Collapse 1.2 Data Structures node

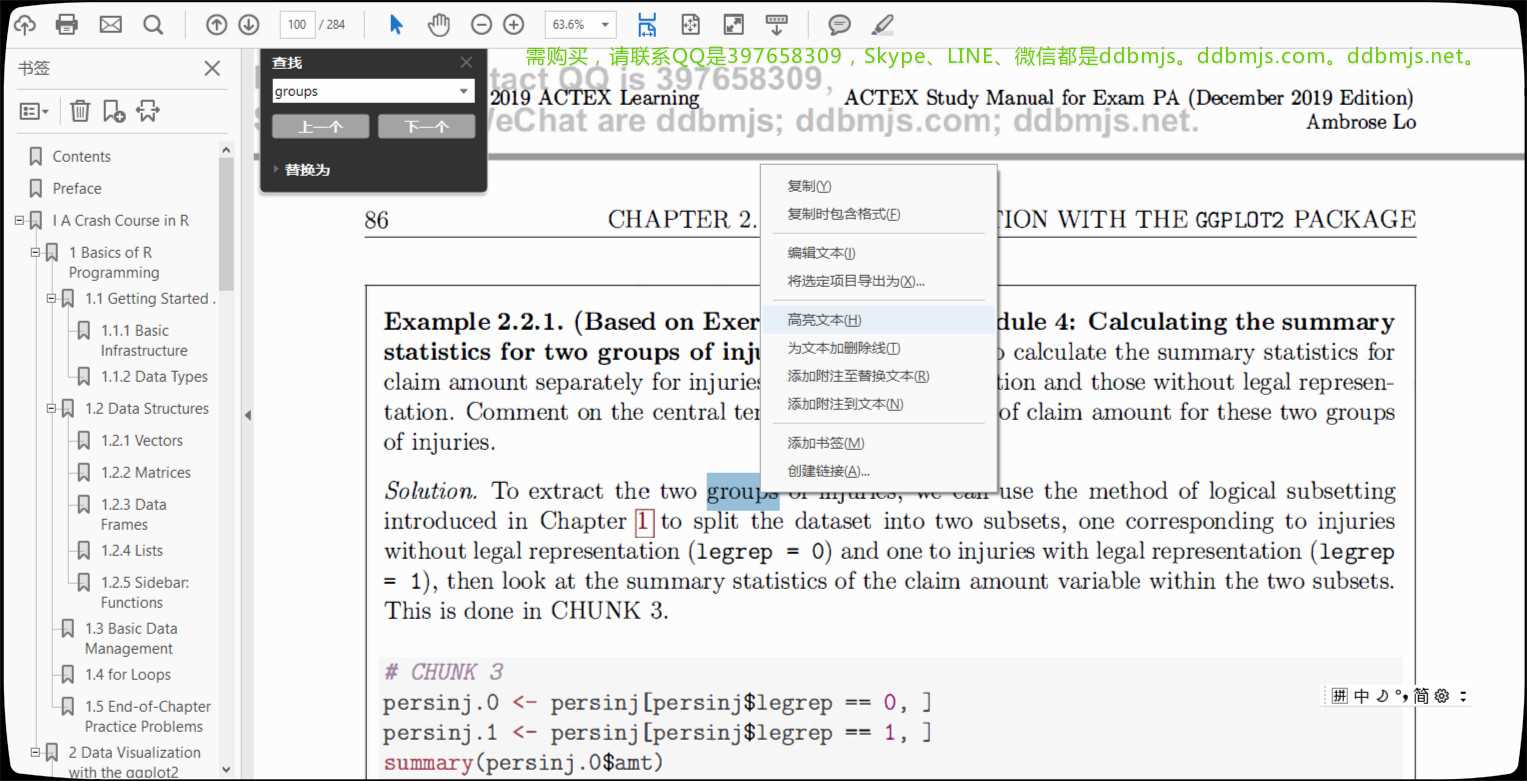tap(51, 408)
